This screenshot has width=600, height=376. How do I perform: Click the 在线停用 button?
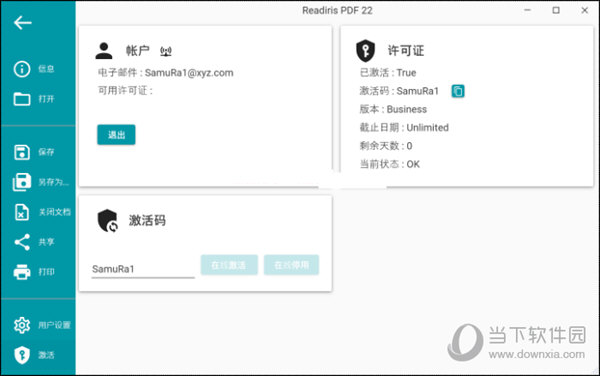(291, 265)
